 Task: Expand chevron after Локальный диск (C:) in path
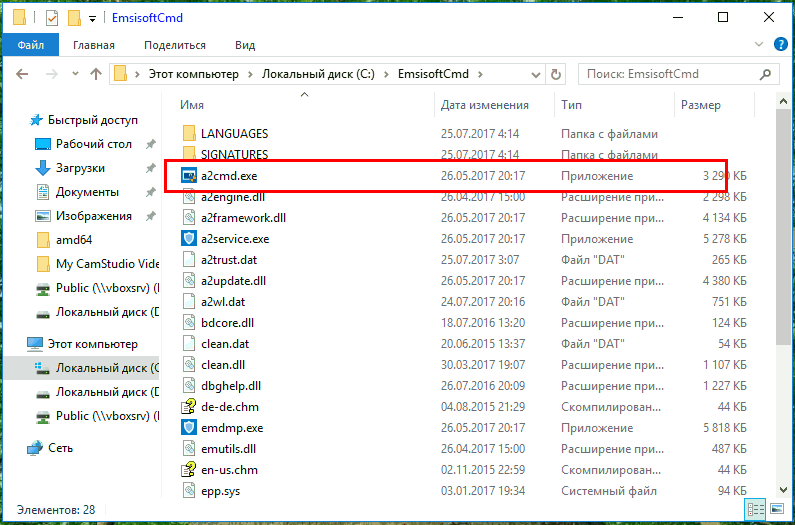(x=386, y=75)
